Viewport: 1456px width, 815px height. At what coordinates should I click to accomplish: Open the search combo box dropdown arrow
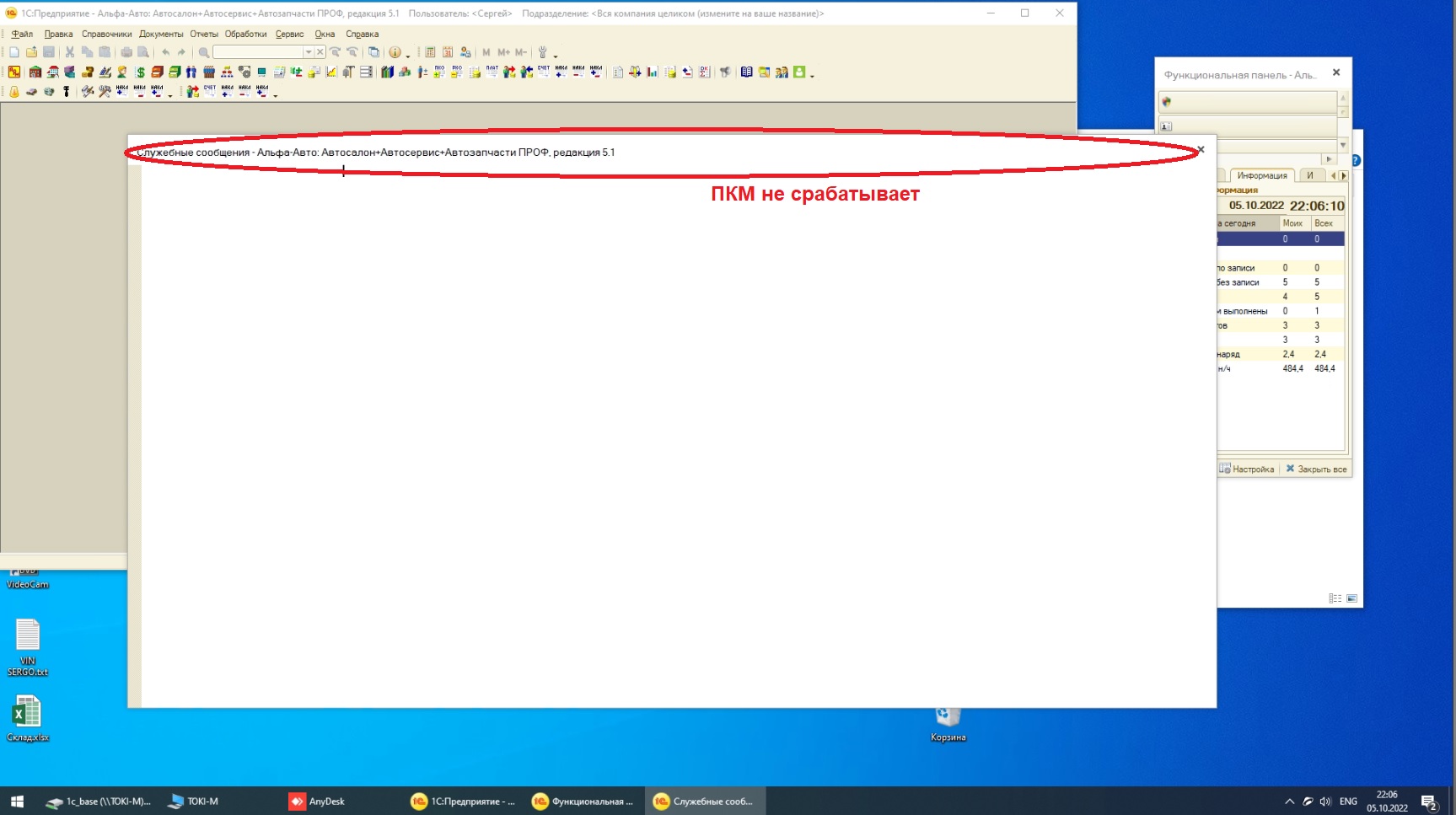(309, 52)
